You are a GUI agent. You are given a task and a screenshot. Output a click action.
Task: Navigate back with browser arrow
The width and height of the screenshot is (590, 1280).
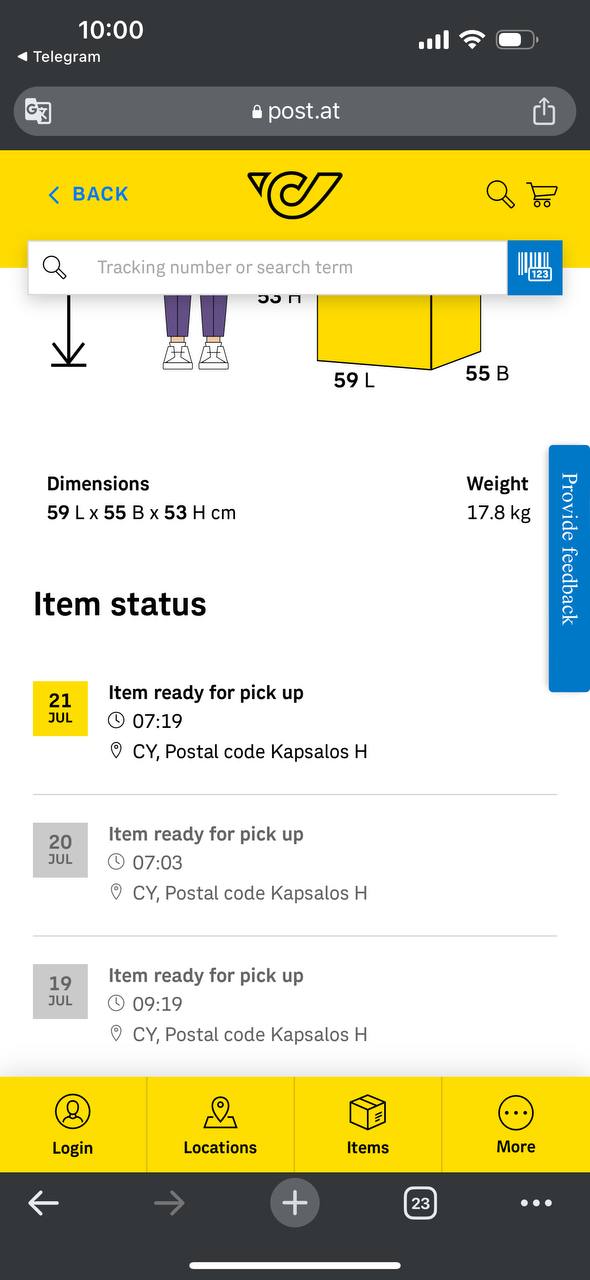click(x=43, y=1203)
